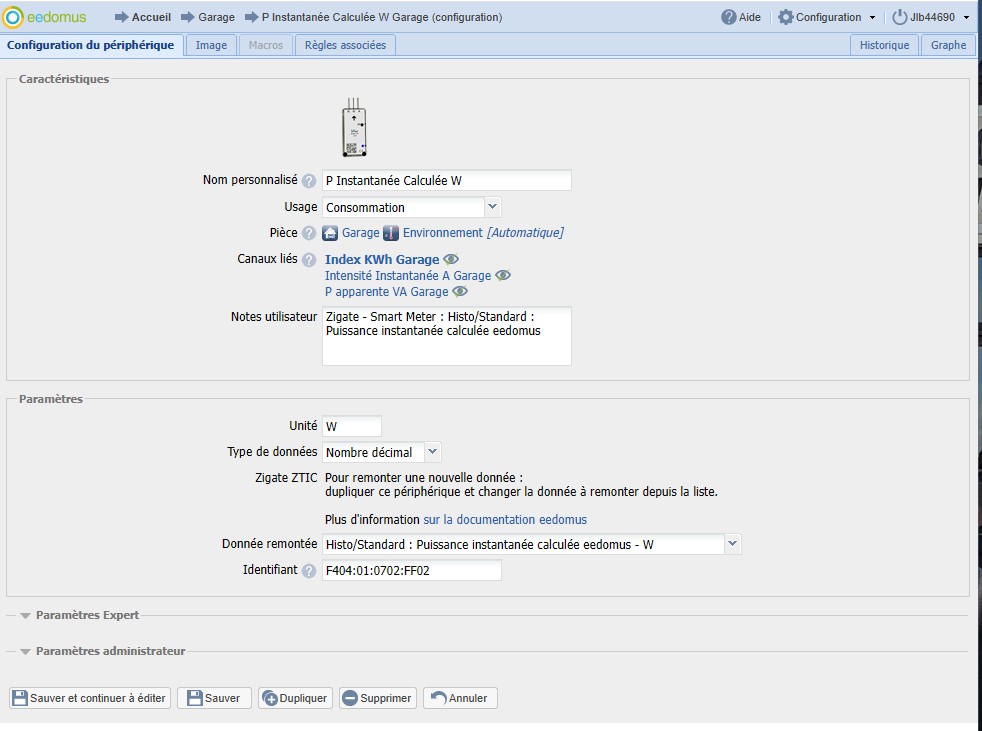Viewport: 982px width, 731px height.
Task: Open the Type de données dropdown
Action: (x=432, y=452)
